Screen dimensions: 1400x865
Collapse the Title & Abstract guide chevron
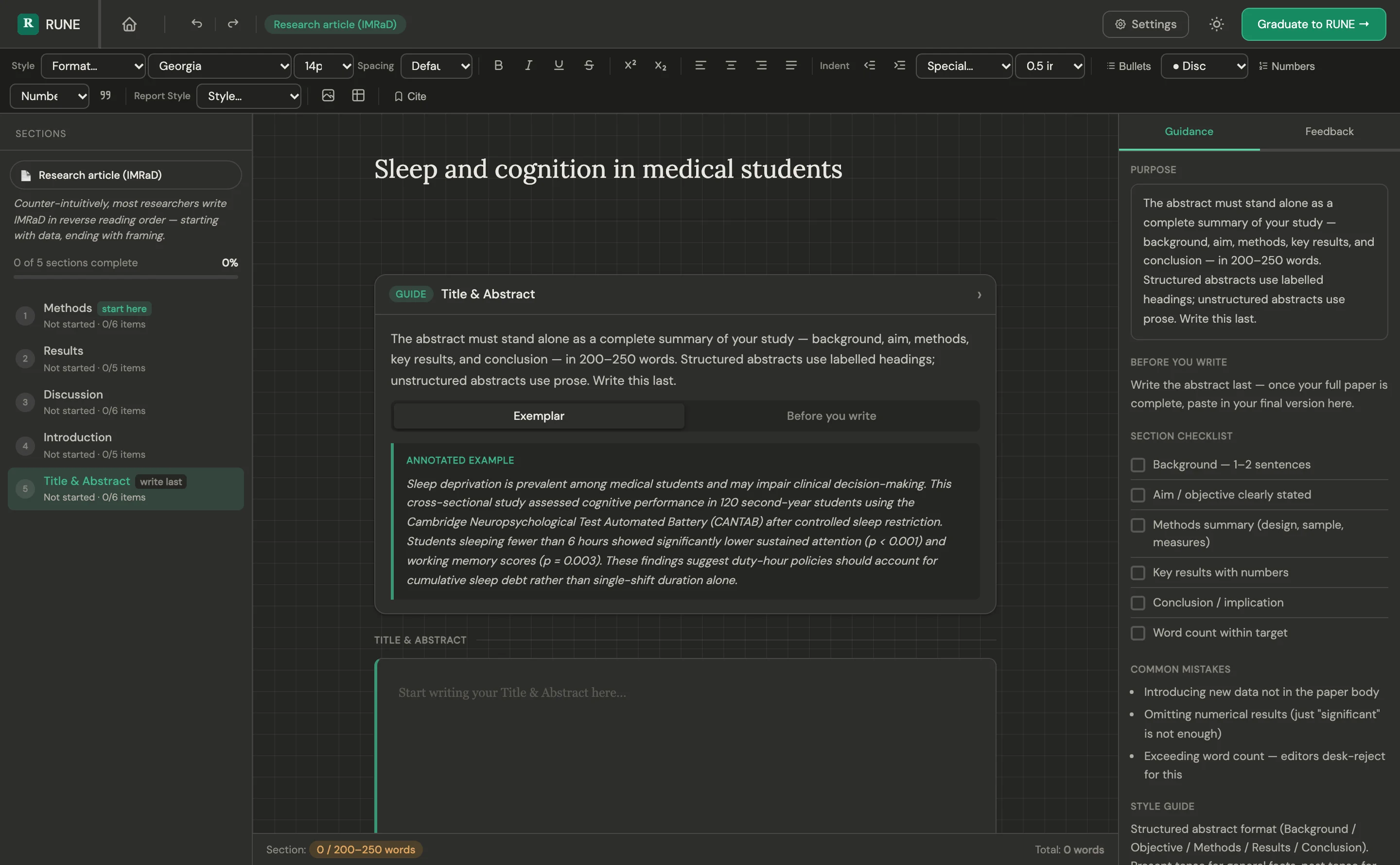[979, 294]
